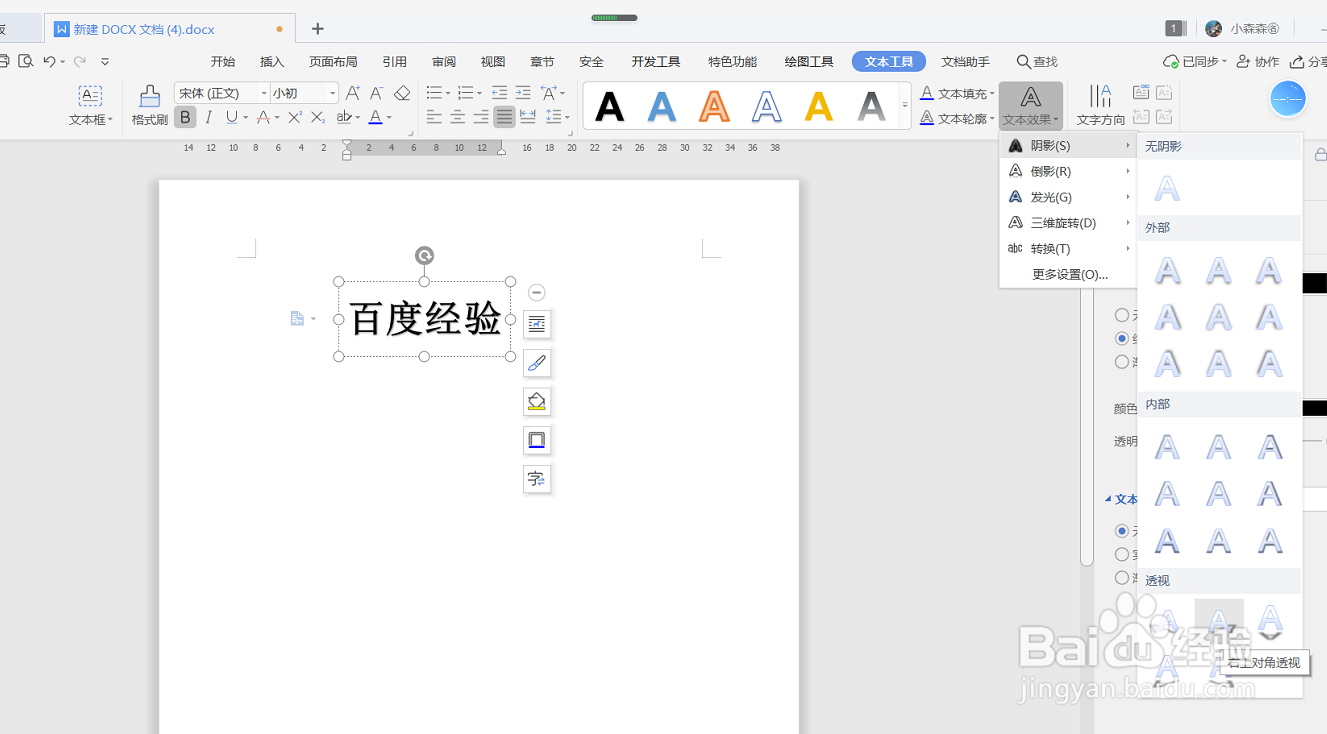The height and width of the screenshot is (734, 1327).
Task: Open the 发光(G) glow submenu
Action: [x=1068, y=198]
